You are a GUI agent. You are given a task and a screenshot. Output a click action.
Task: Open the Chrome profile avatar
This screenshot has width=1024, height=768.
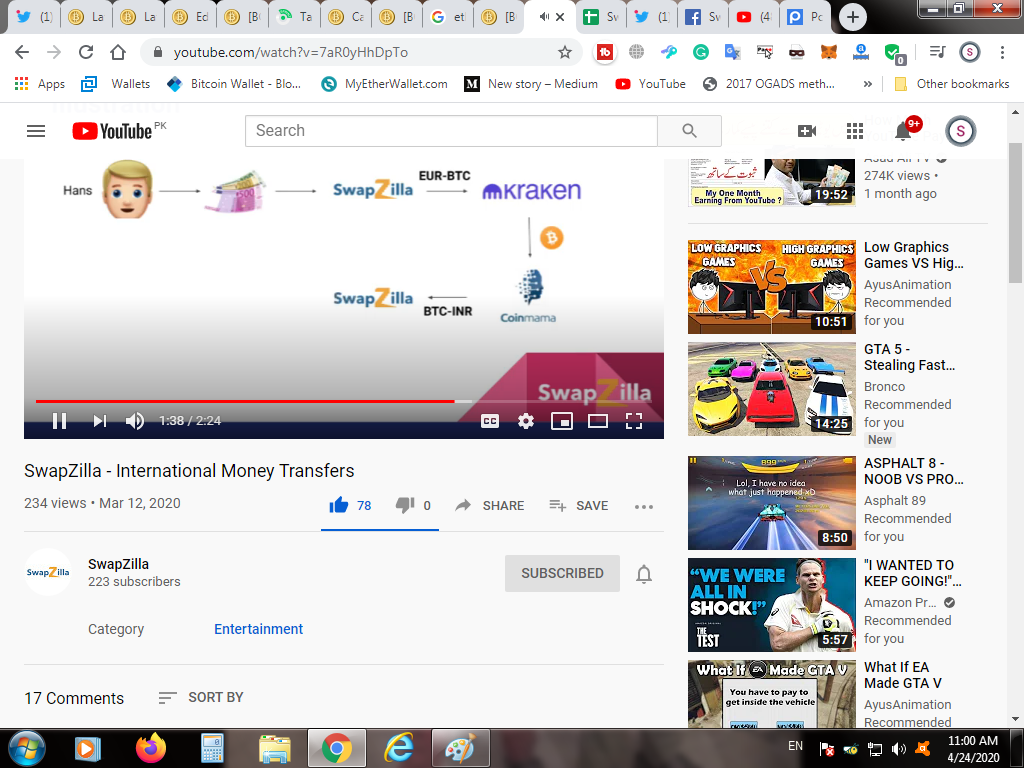(970, 52)
